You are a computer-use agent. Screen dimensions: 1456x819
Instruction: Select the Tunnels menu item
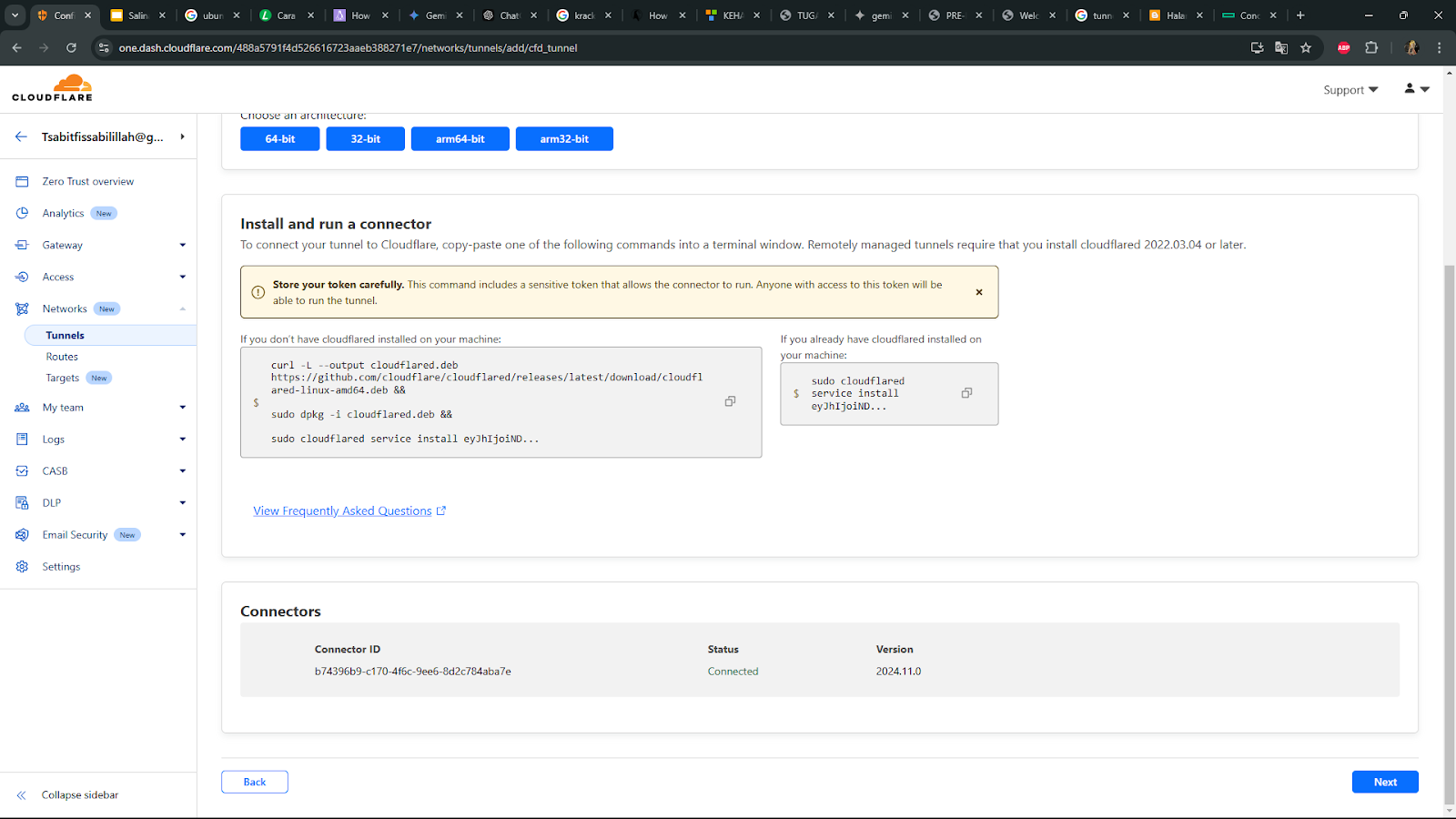tap(109, 335)
